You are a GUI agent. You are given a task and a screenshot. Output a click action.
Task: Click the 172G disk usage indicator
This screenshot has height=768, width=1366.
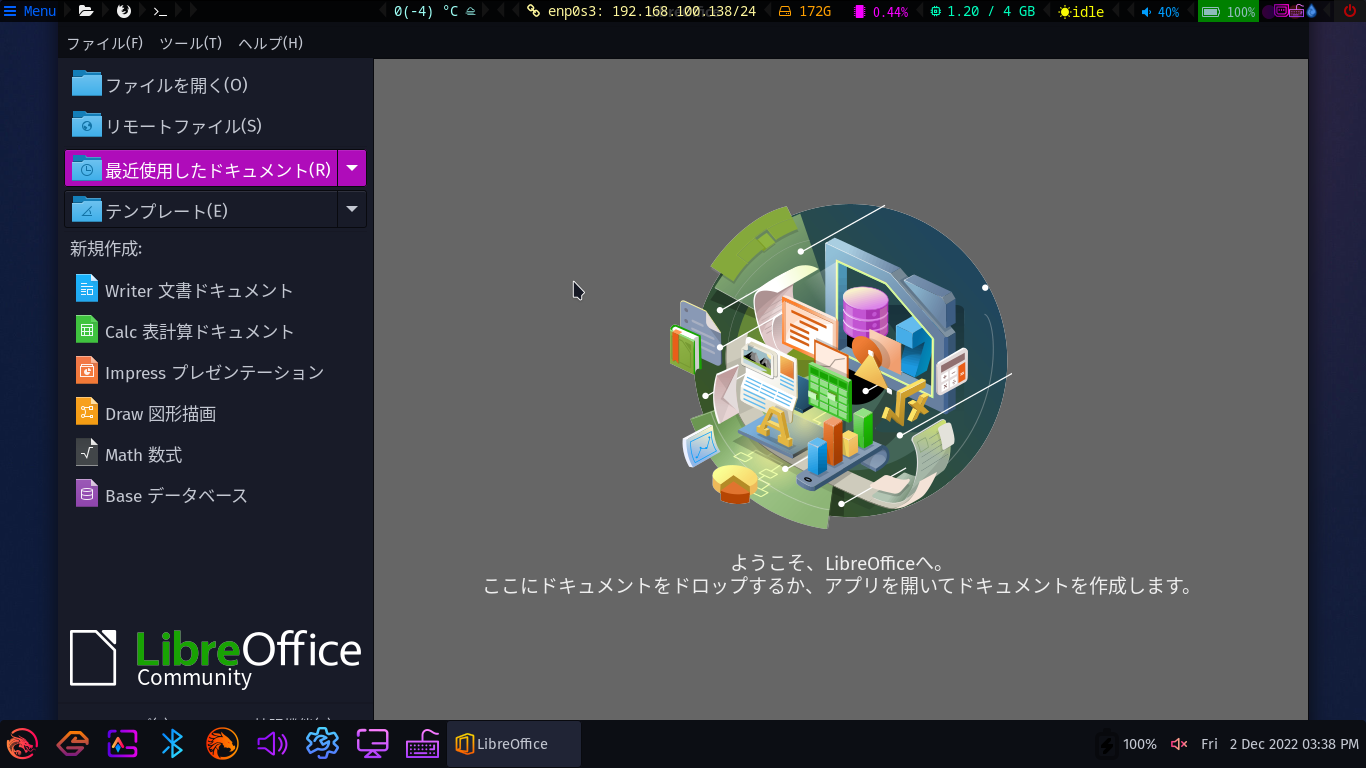(804, 12)
